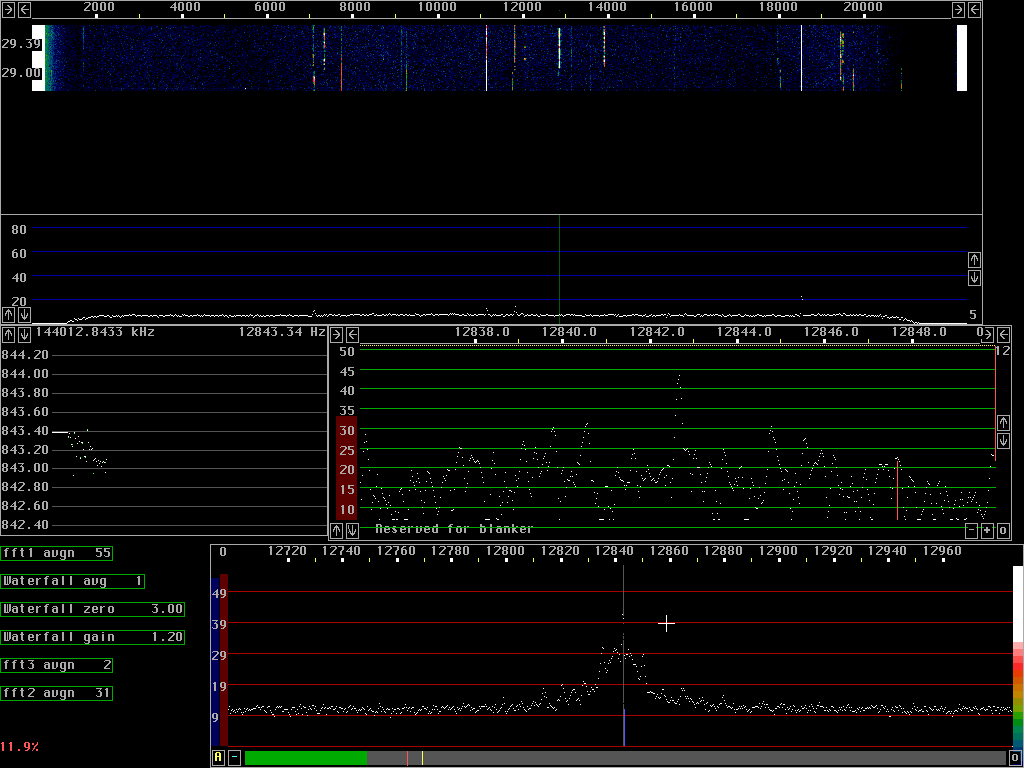Select the fft2 avgn 31 parameter box

[x=57, y=693]
